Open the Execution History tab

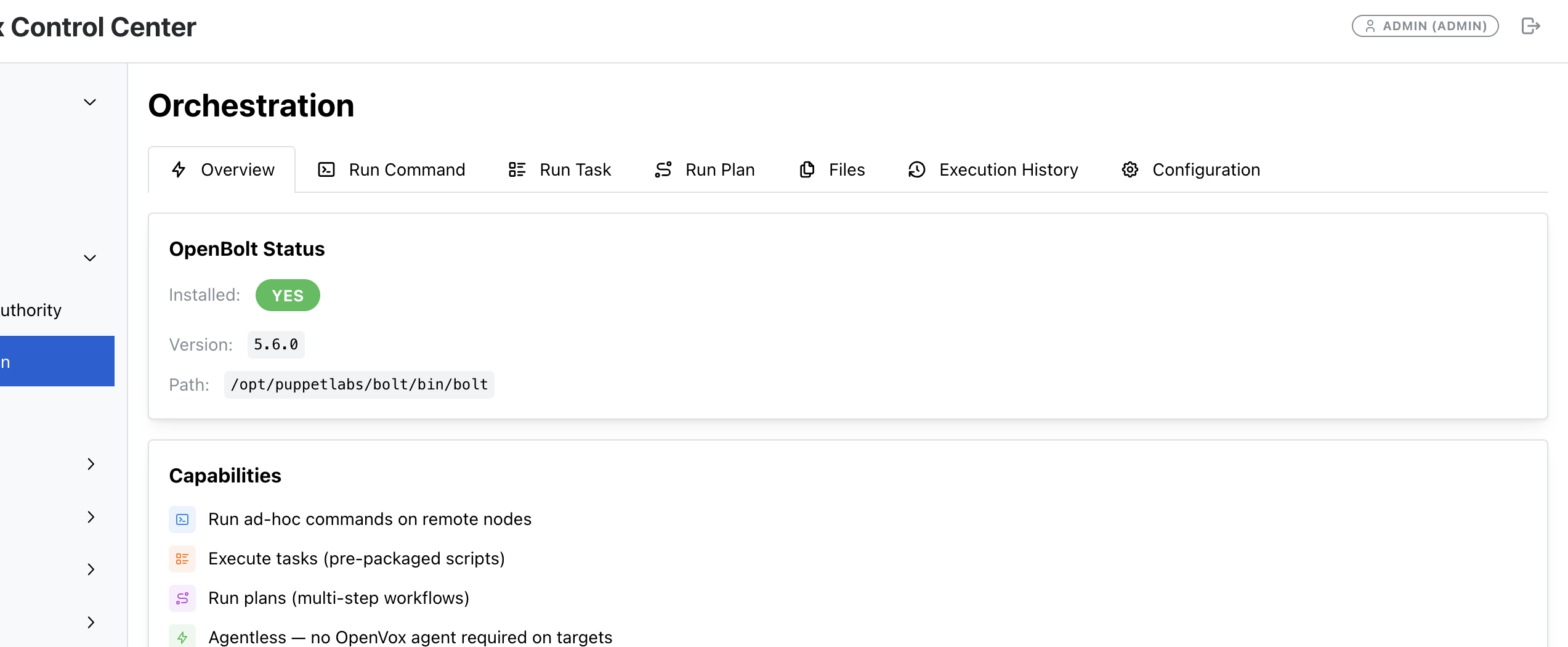tap(993, 169)
